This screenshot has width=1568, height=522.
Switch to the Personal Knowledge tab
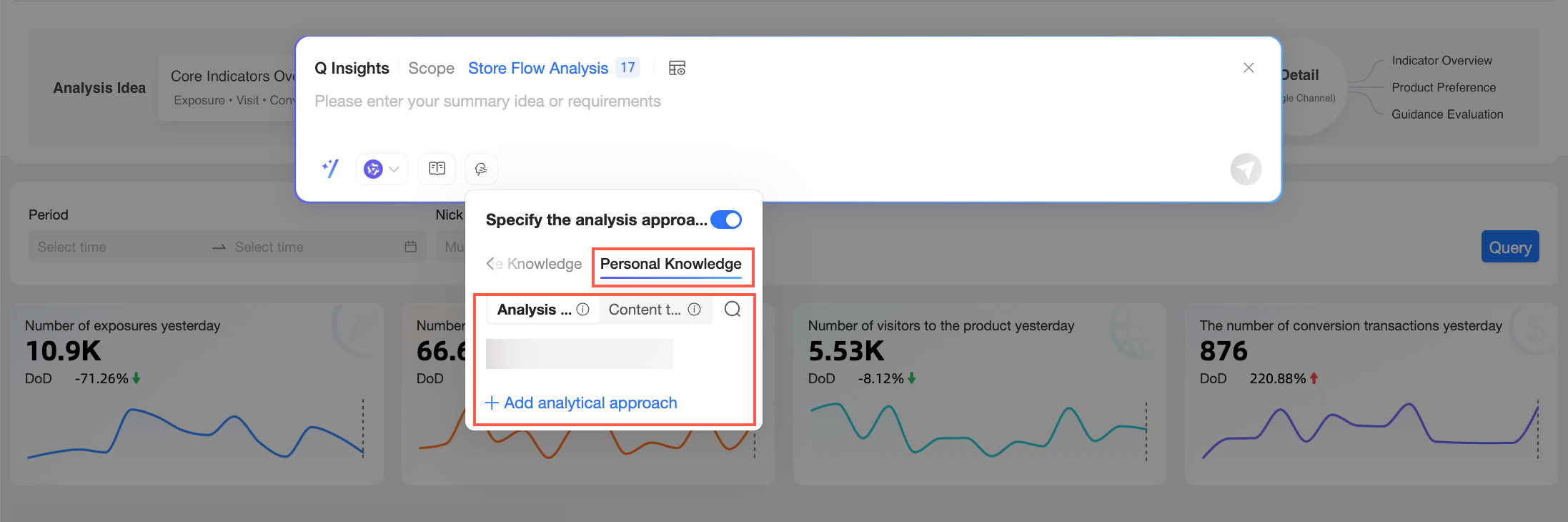(x=670, y=265)
